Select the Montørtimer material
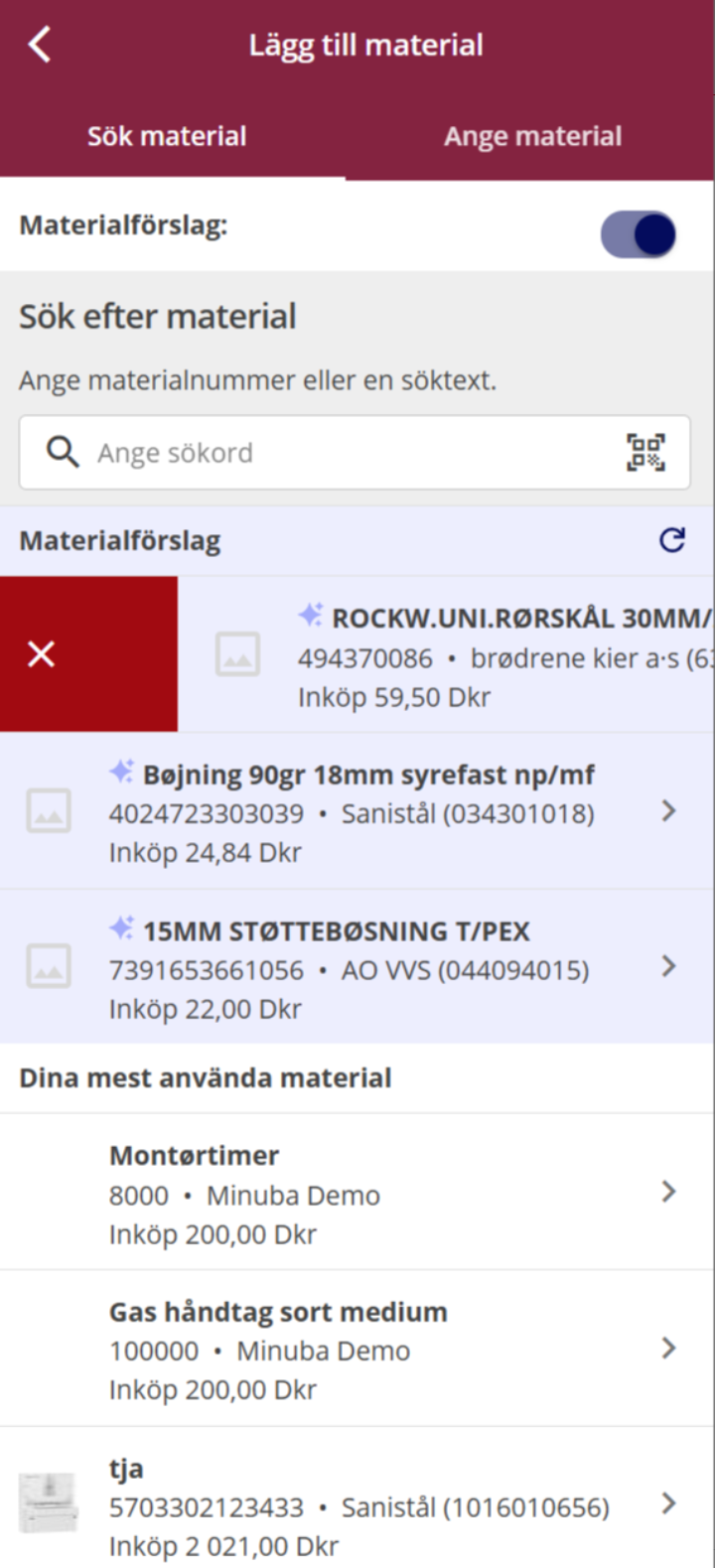Screen dimensions: 715x1568 click(x=298, y=1192)
